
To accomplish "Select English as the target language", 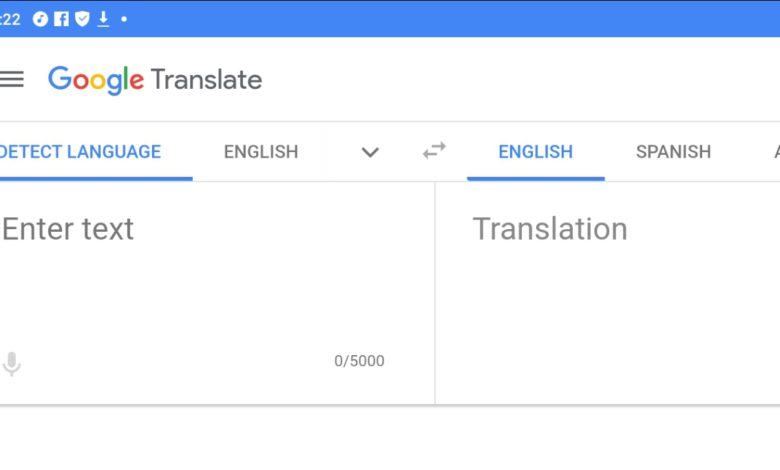I will pos(535,152).
